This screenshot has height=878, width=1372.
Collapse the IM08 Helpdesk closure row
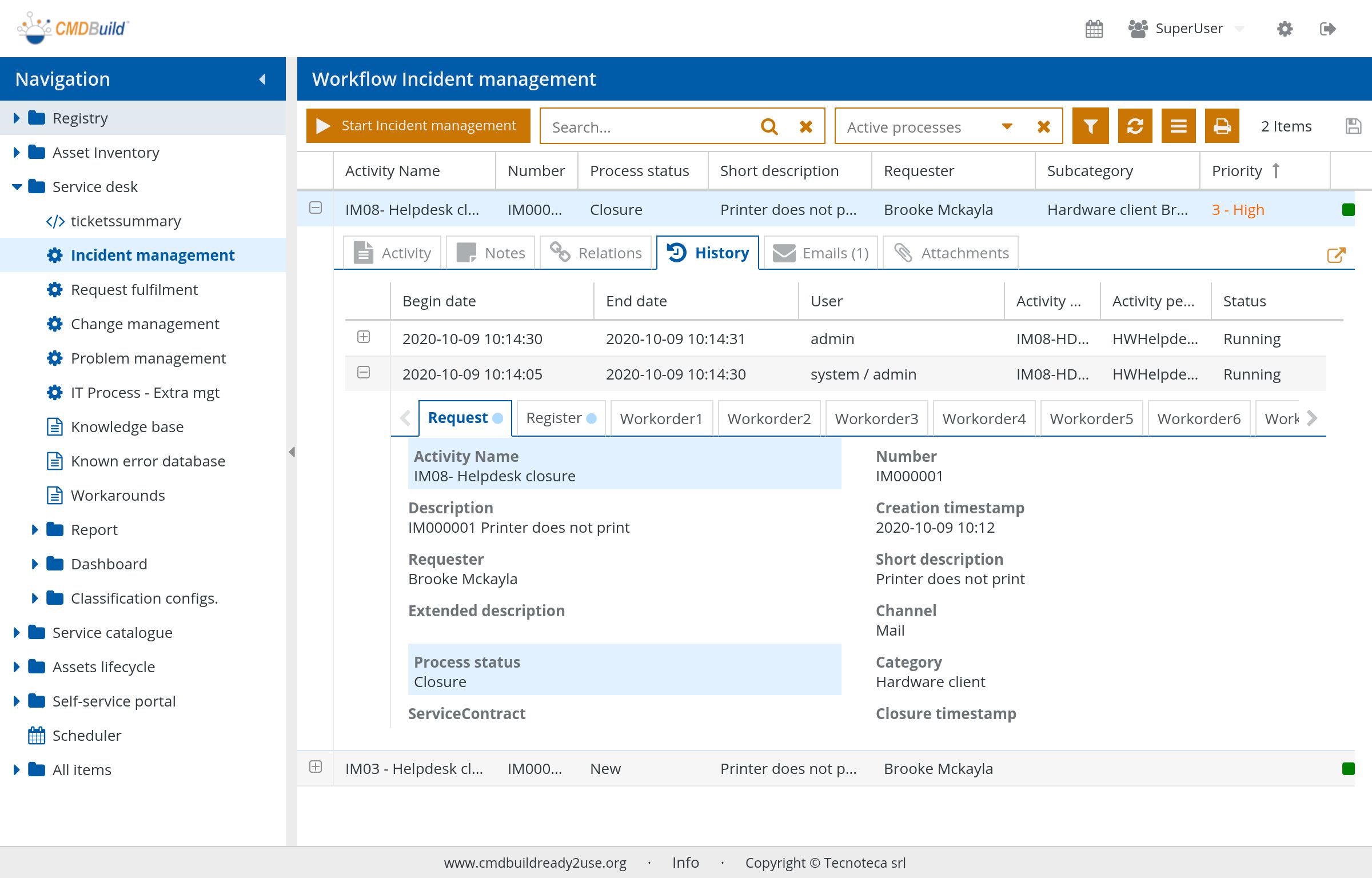click(316, 208)
